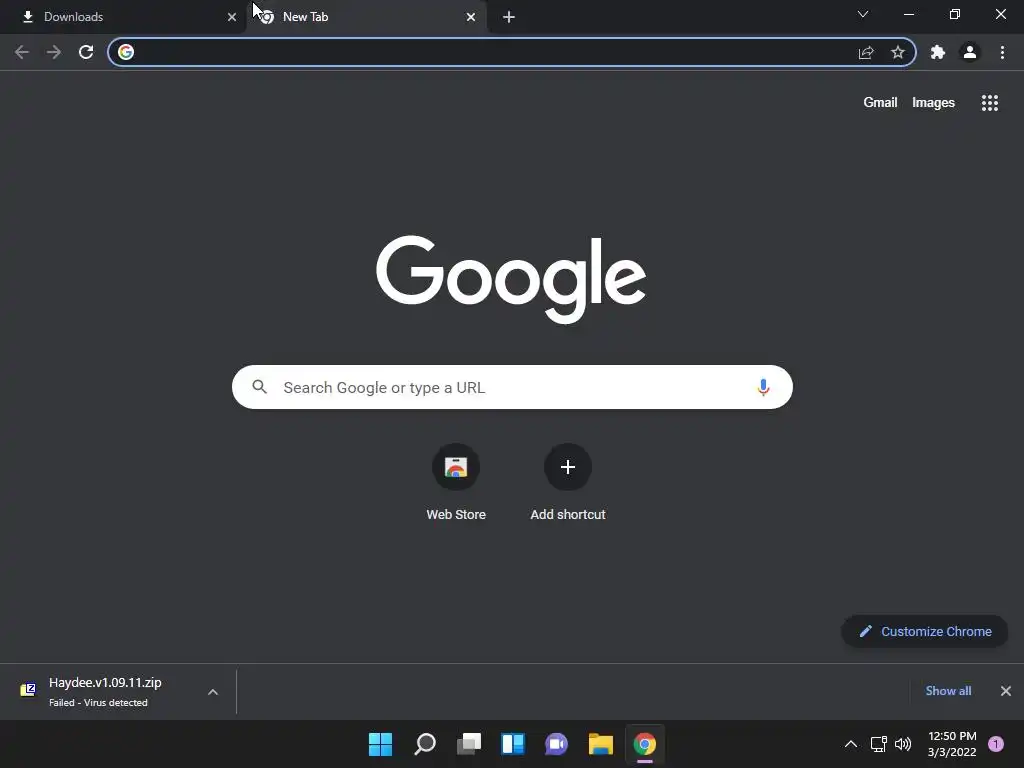Open Widgets from the taskbar

(x=513, y=744)
